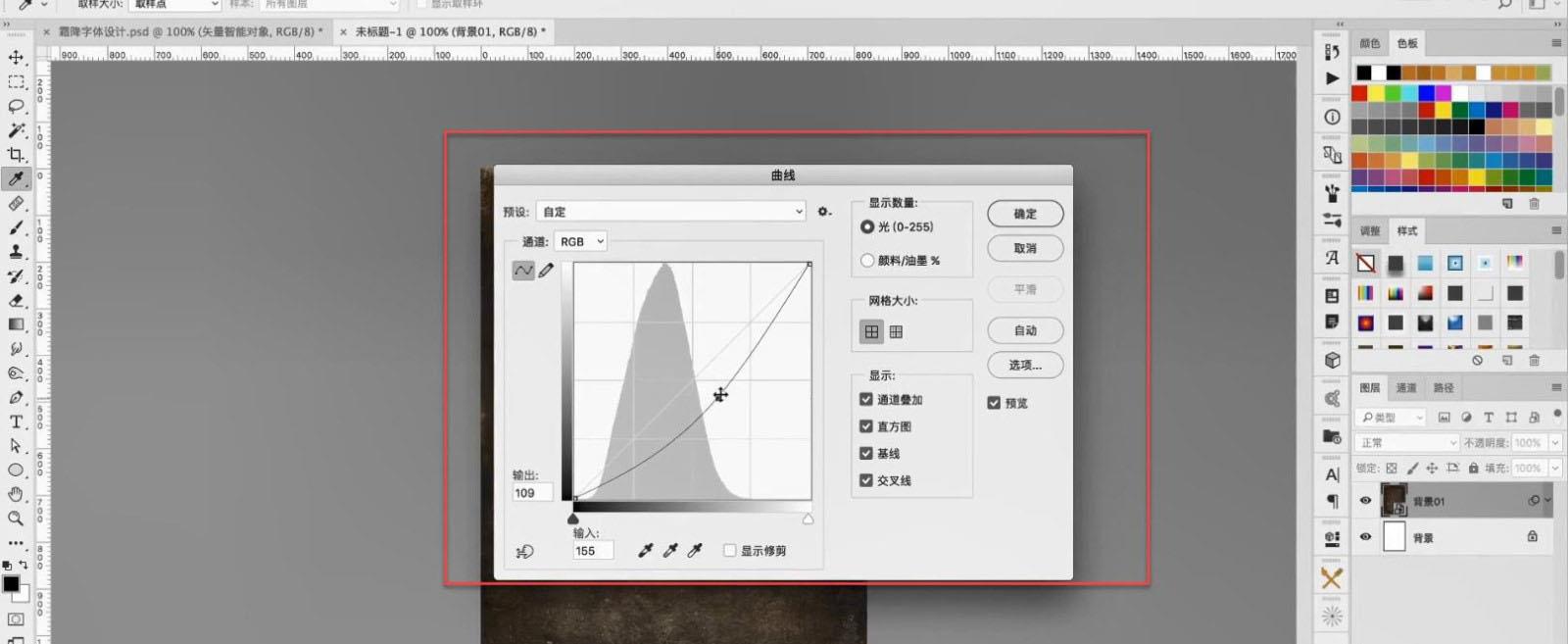Select the Eyedropper tool in left toolbar
Viewport: 1568px width, 644px height.
coord(16,178)
